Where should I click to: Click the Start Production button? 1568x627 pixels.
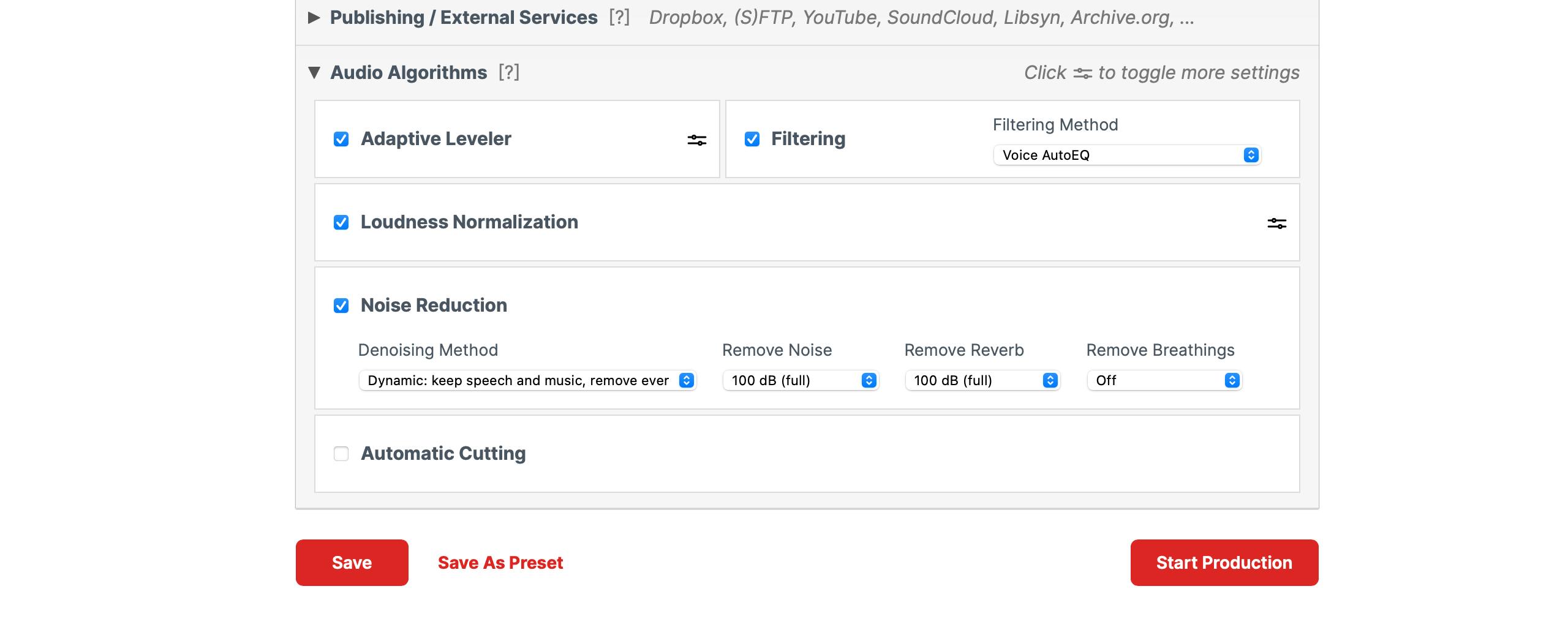(x=1223, y=562)
